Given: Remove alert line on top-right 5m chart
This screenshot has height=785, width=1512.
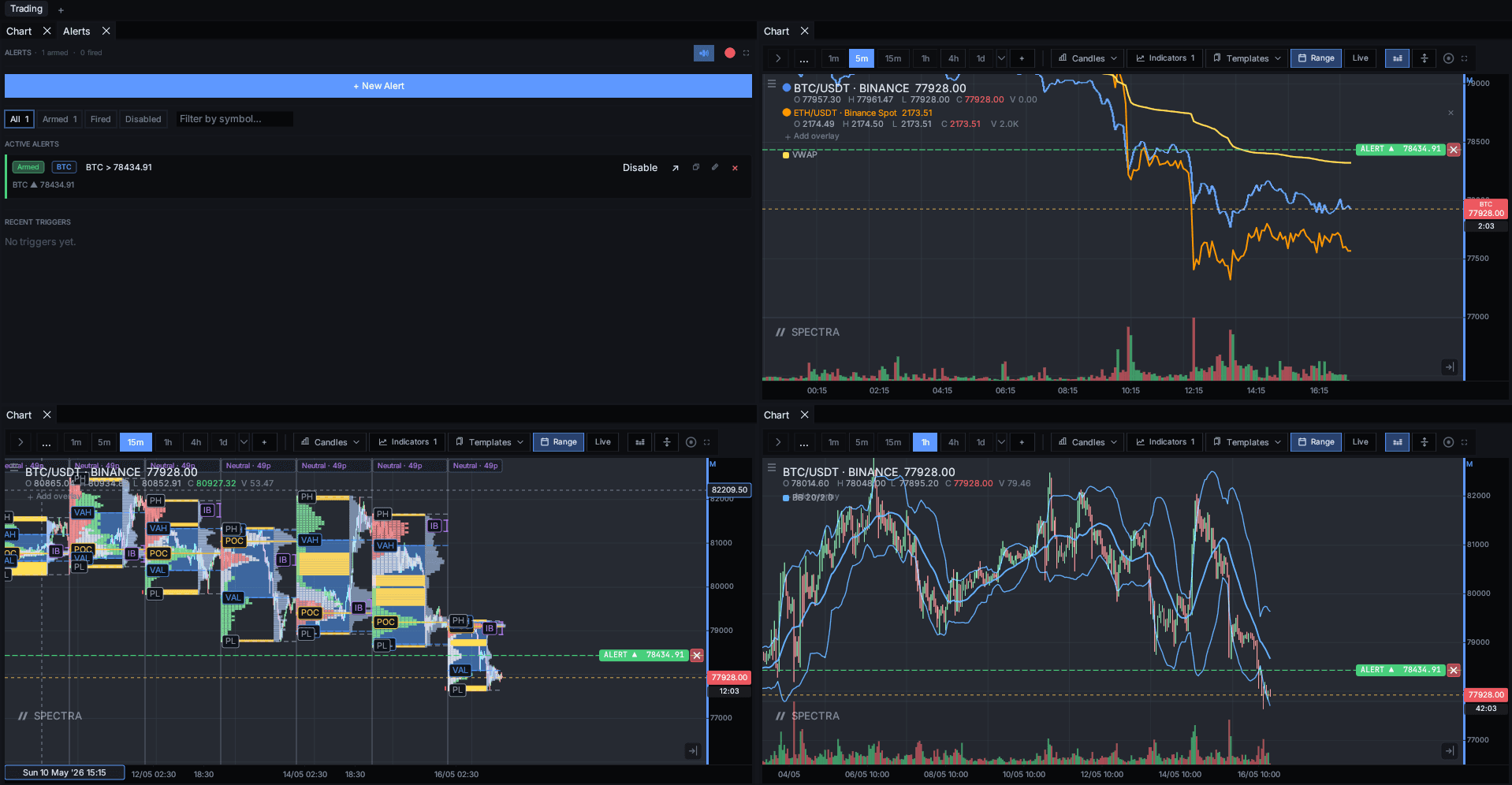Looking at the screenshot, I should tap(1454, 150).
